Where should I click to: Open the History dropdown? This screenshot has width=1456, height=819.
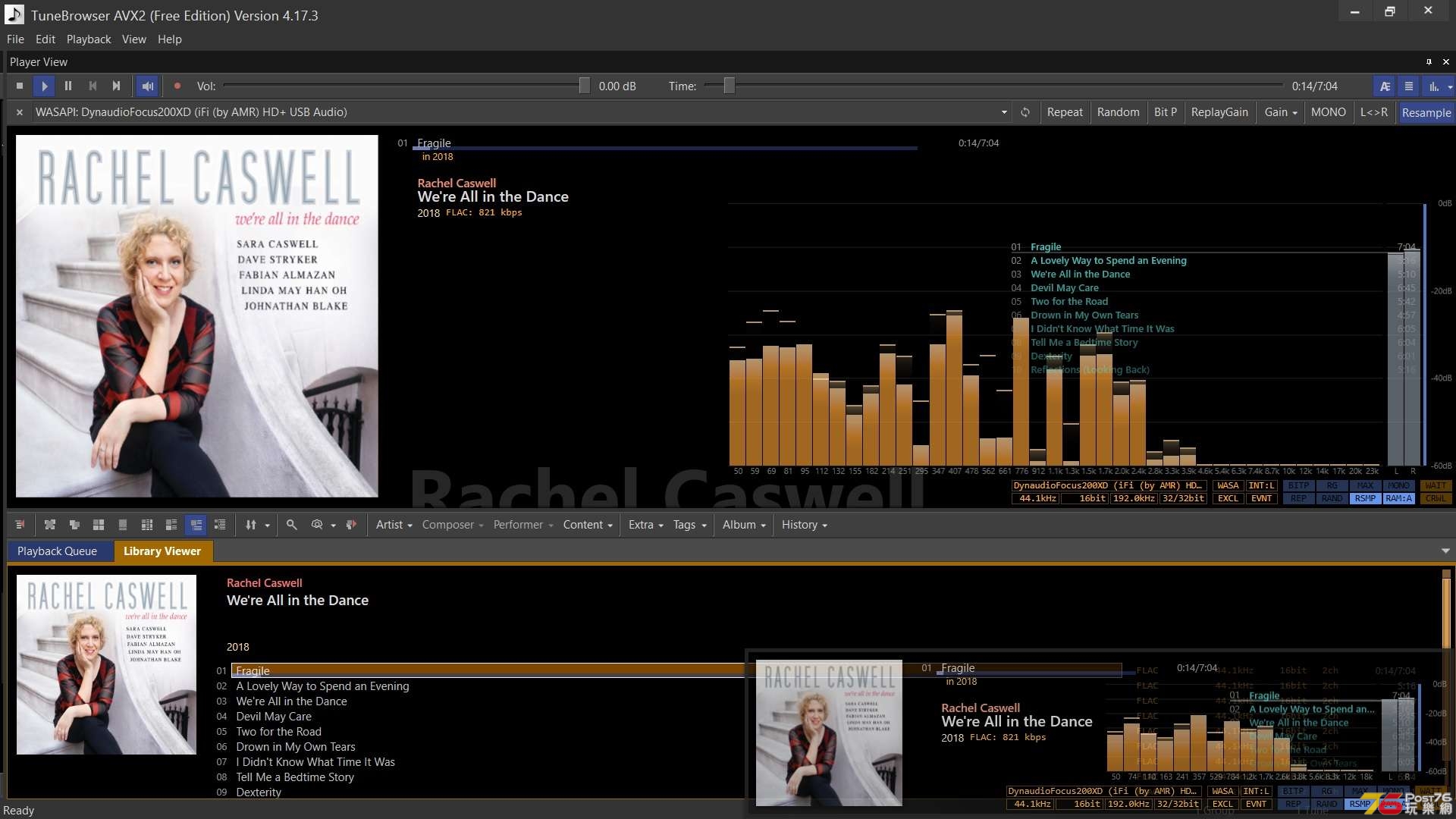click(x=804, y=525)
